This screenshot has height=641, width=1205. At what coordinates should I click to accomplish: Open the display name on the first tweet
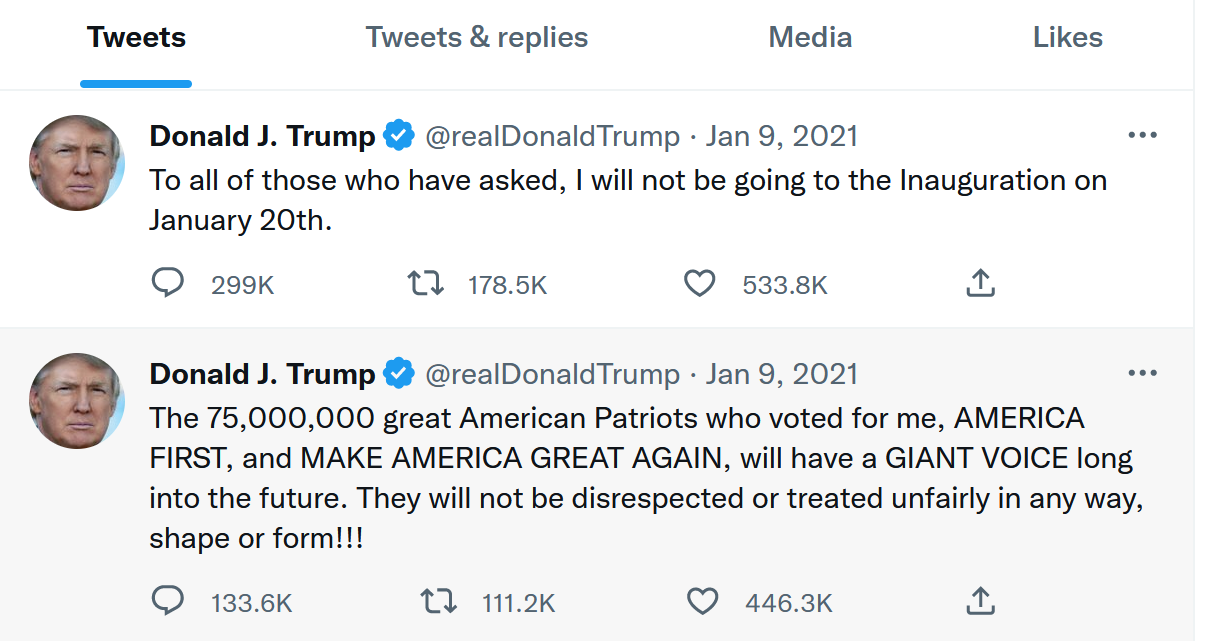(263, 136)
